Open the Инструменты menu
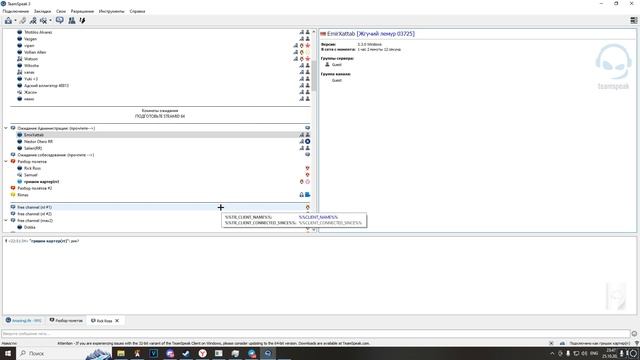This screenshot has height=360, width=640. pyautogui.click(x=111, y=11)
